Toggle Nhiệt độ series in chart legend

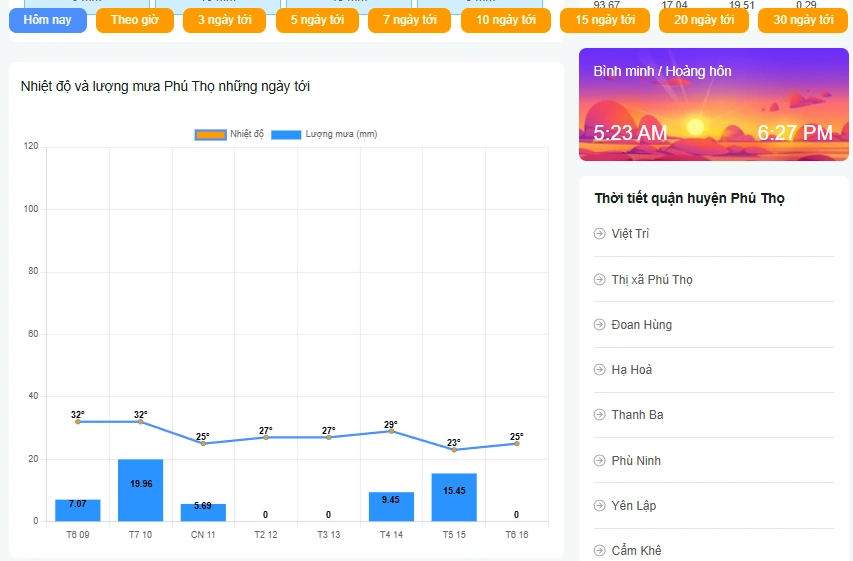pyautogui.click(x=230, y=134)
